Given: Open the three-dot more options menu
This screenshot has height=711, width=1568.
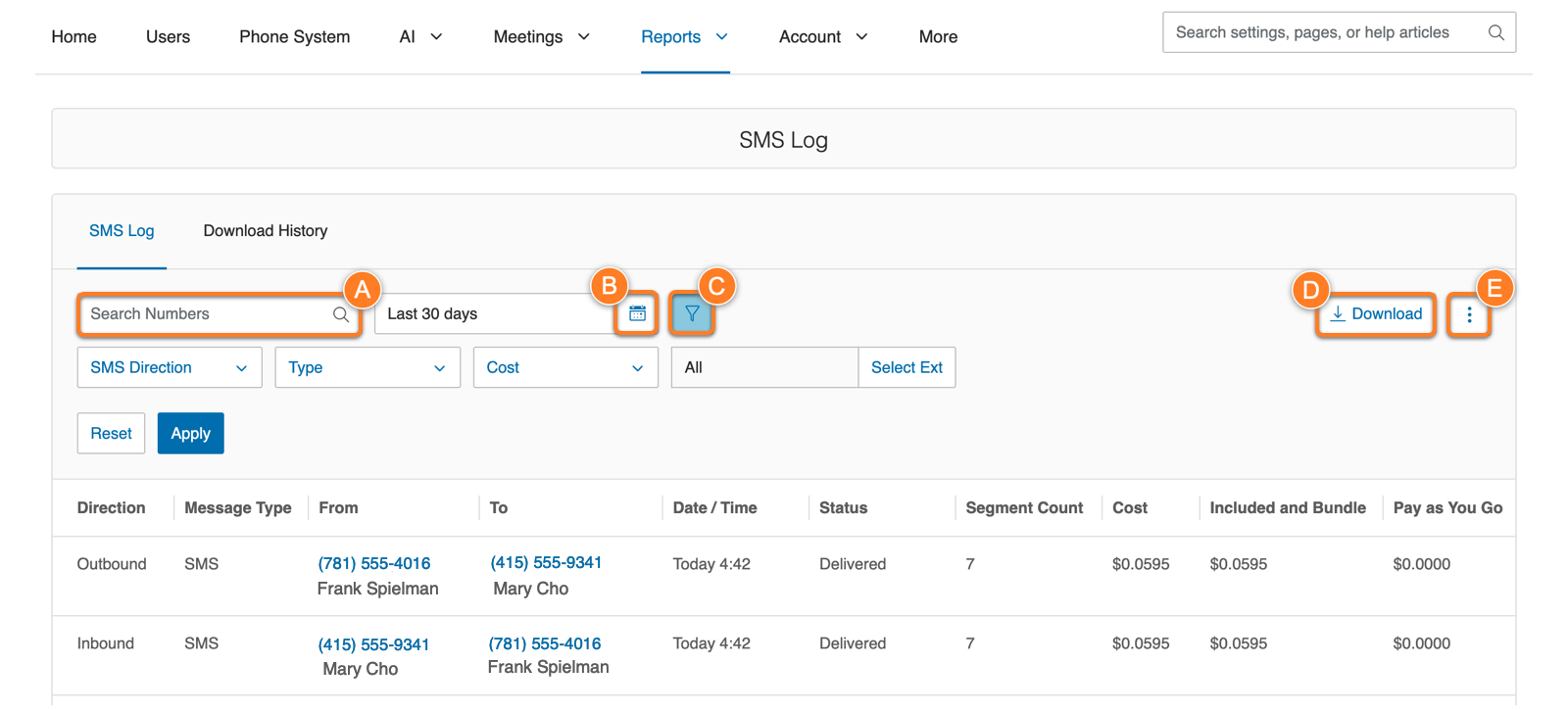Looking at the screenshot, I should [x=1468, y=315].
